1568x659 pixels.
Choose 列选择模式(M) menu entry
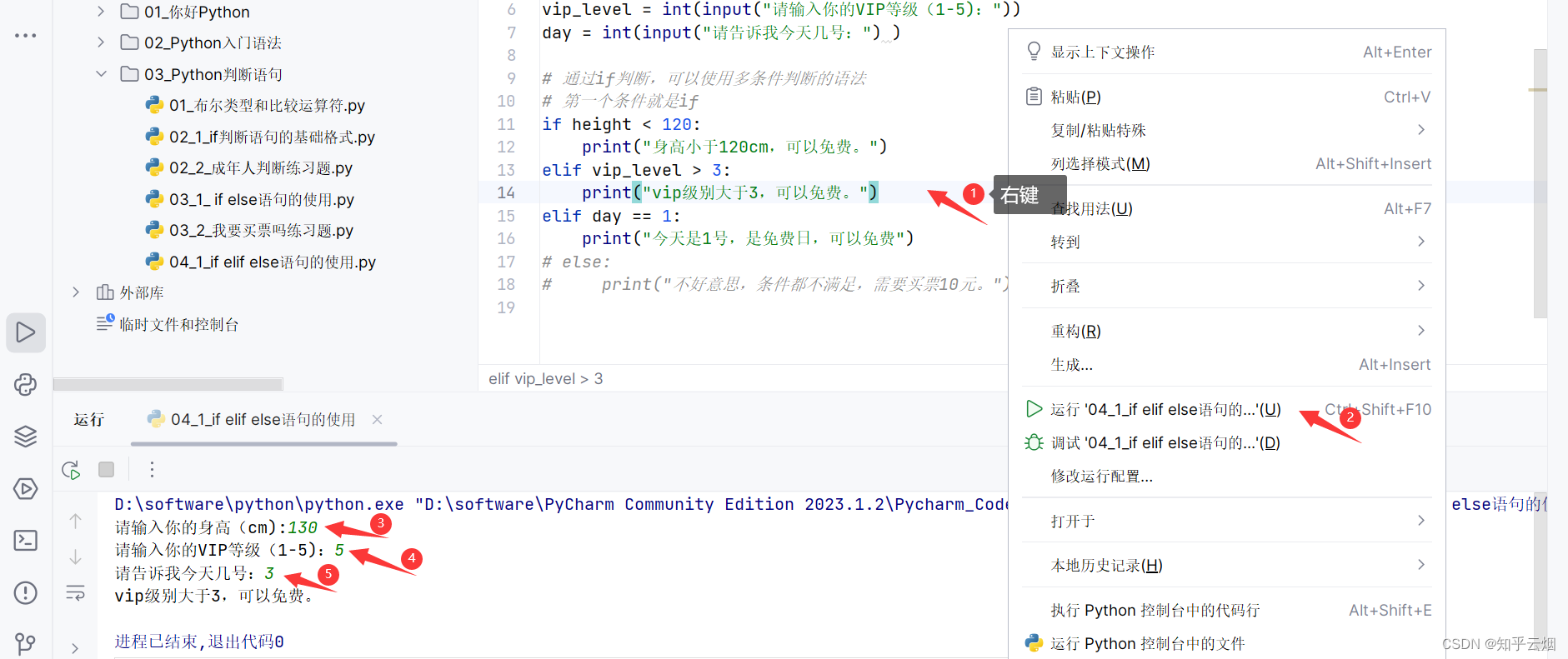1227,163
